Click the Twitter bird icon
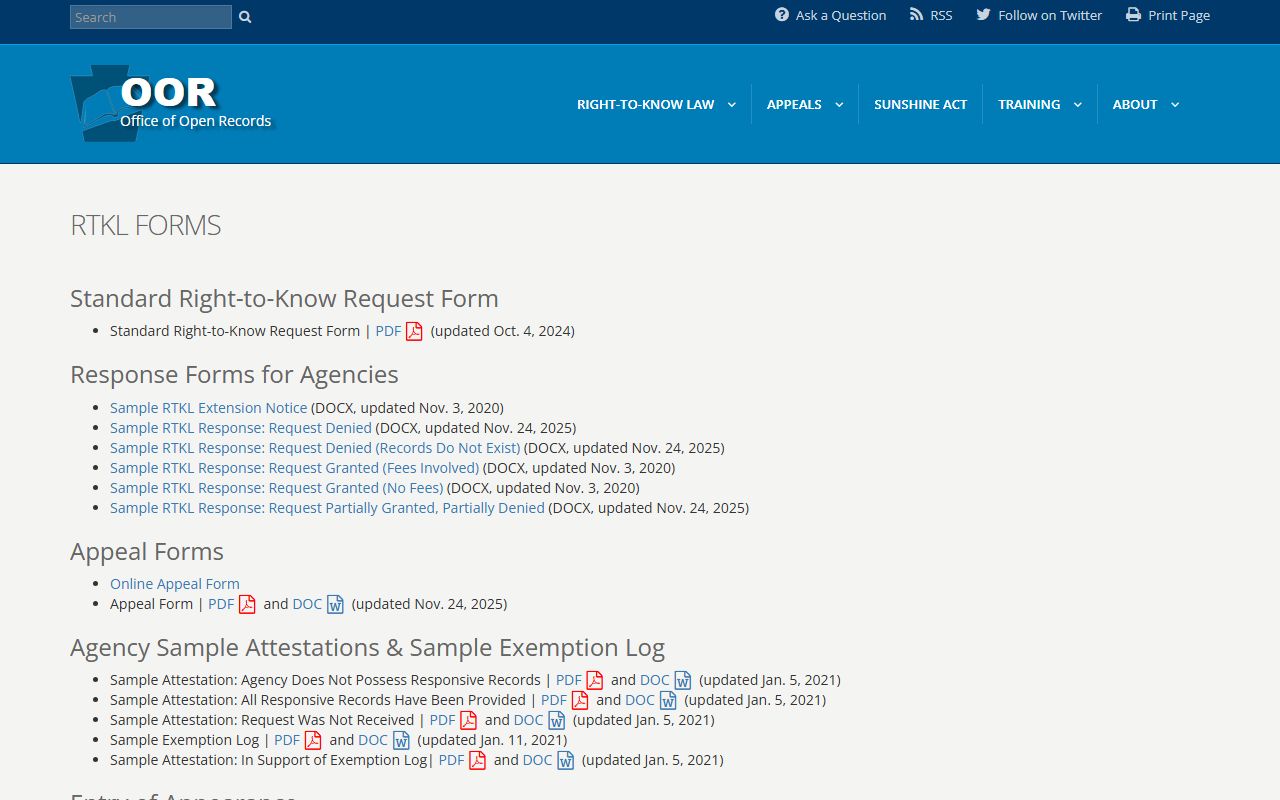 point(983,15)
